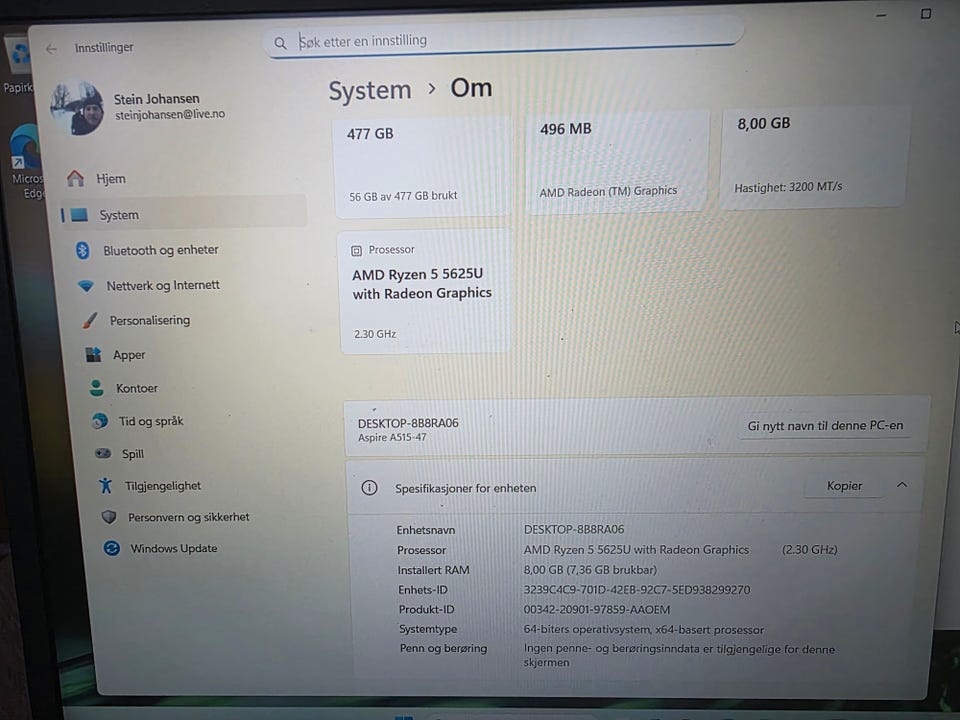Click System in the breadcrumb heading
This screenshot has width=960, height=720.
370,91
